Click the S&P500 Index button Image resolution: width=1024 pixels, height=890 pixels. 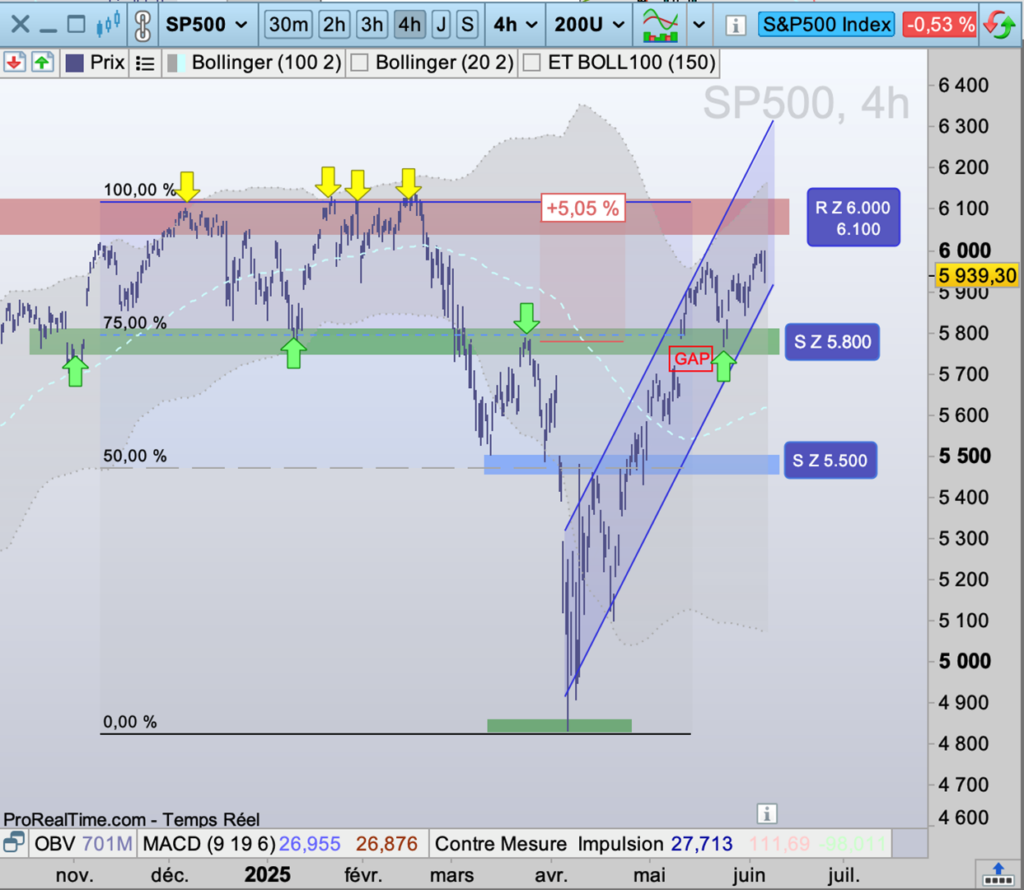click(826, 25)
